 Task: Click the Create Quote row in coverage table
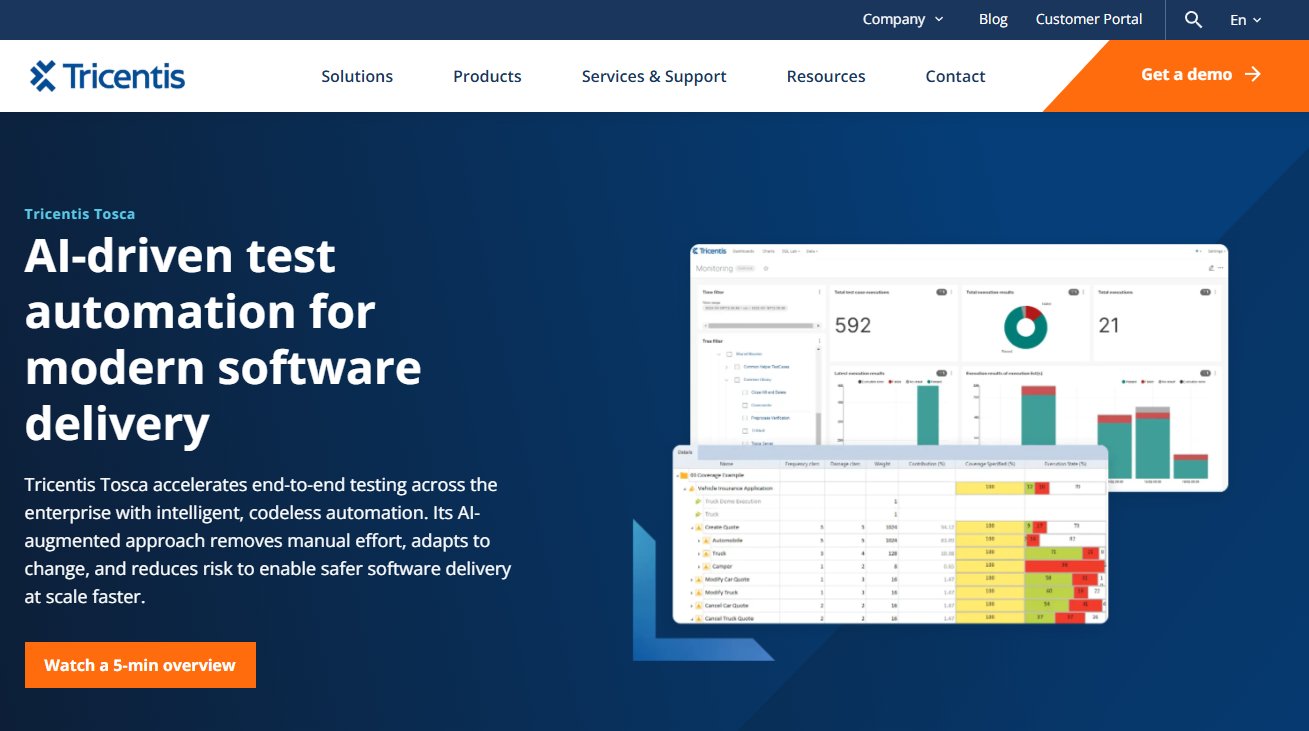tap(891, 527)
